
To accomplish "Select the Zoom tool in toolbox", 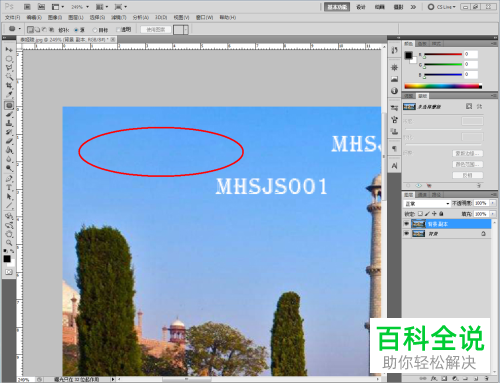I will point(9,243).
